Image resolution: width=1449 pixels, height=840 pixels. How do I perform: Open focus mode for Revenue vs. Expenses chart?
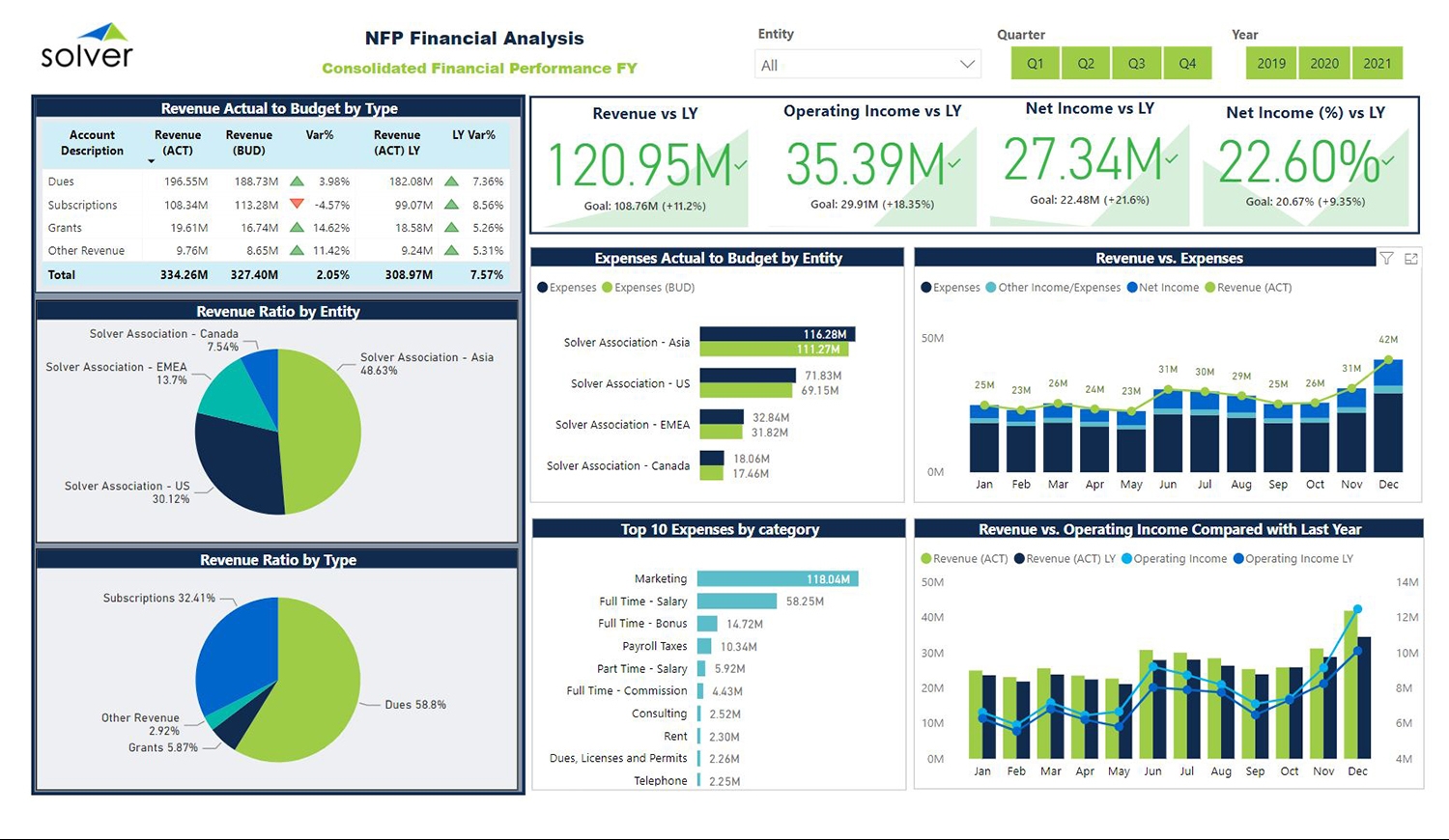(1411, 259)
